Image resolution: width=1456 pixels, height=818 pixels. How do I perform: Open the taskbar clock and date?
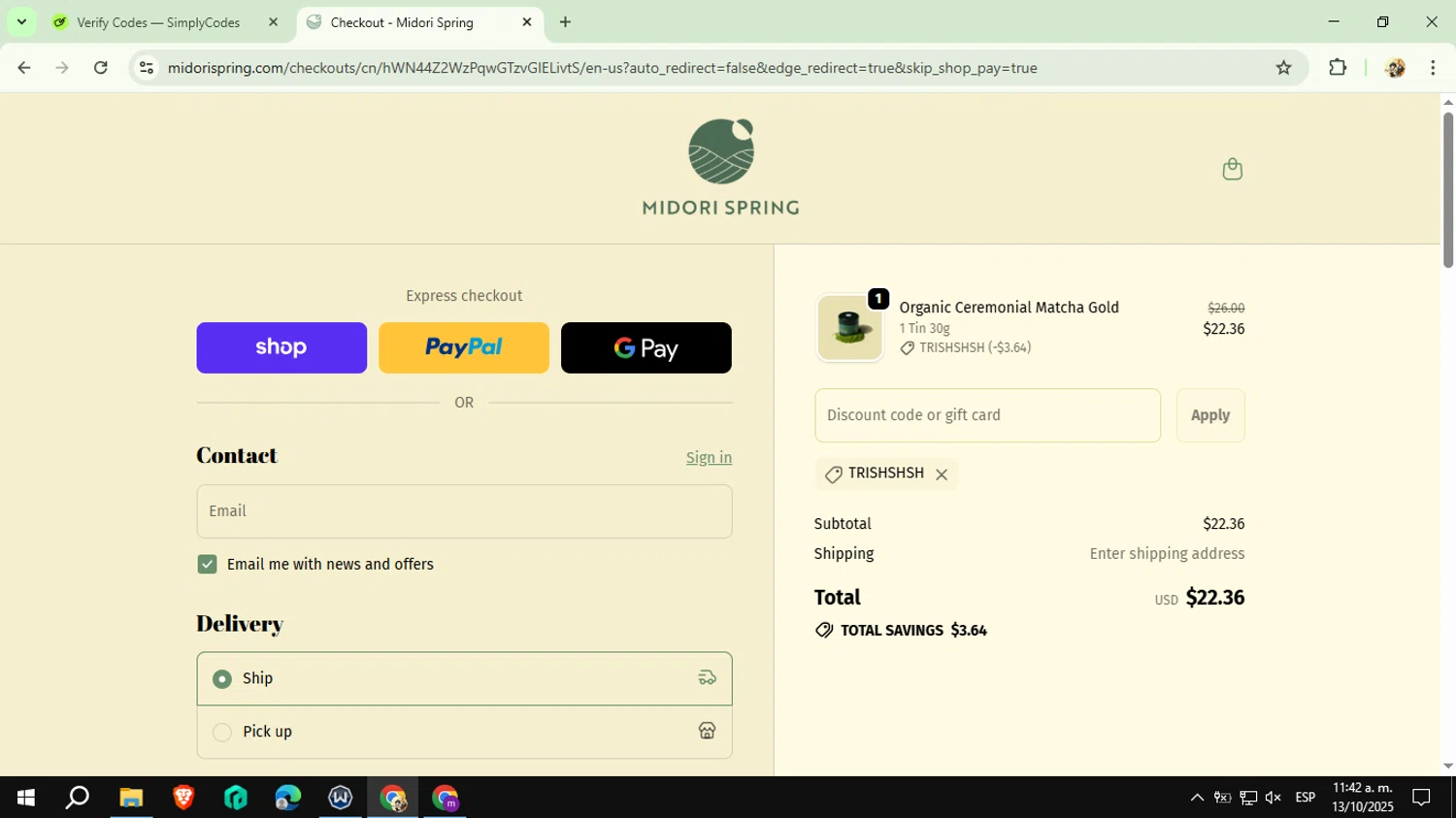click(1363, 798)
